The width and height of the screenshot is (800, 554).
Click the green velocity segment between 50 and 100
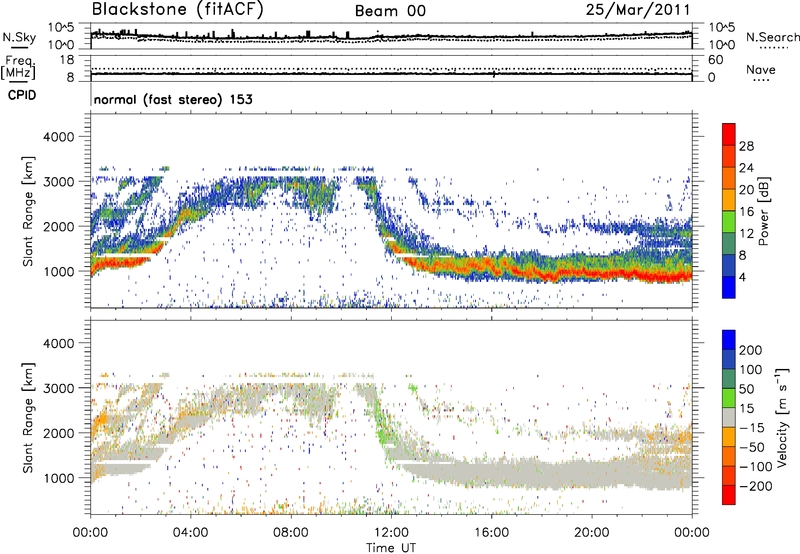tap(729, 379)
